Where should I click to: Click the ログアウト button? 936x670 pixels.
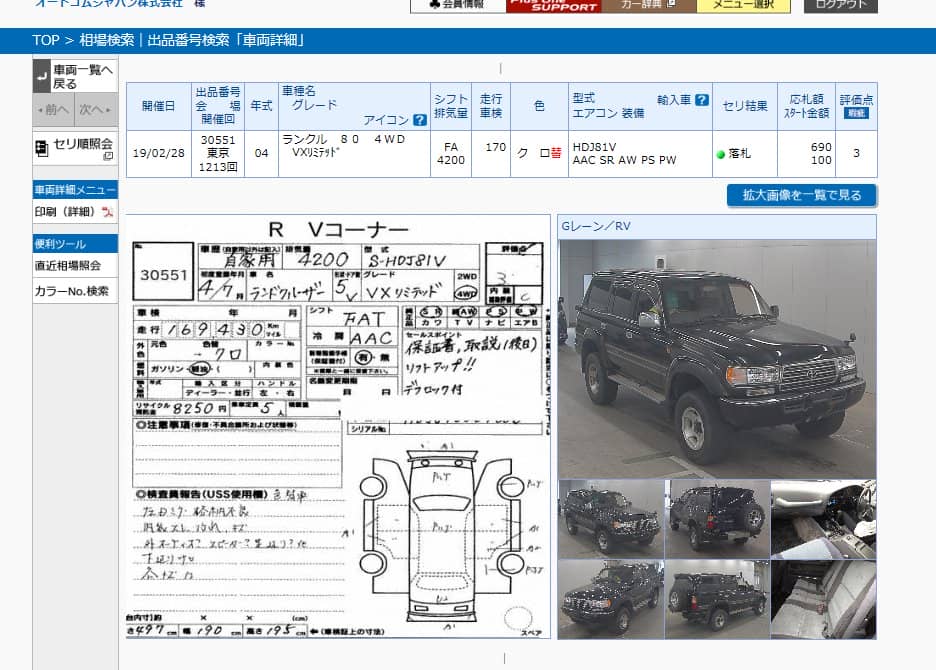(x=840, y=5)
